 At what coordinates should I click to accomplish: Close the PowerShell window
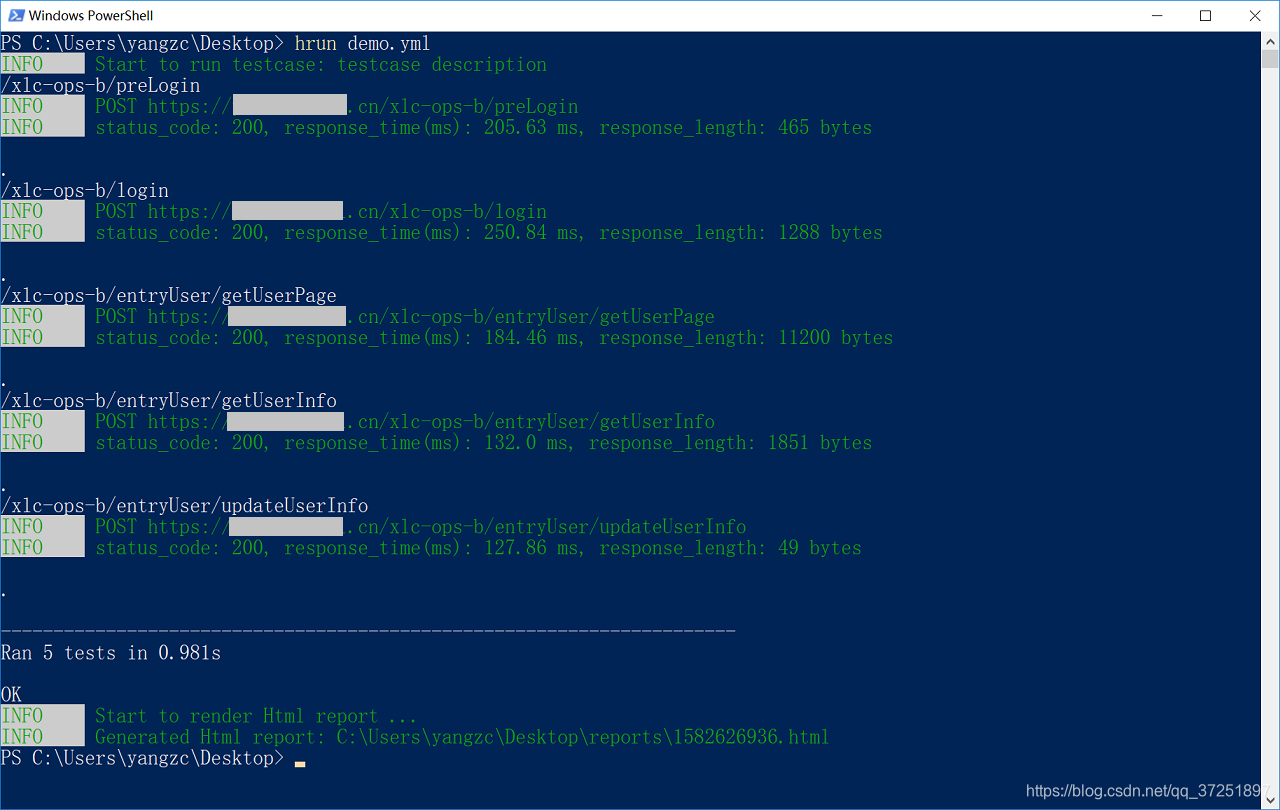click(x=1254, y=16)
